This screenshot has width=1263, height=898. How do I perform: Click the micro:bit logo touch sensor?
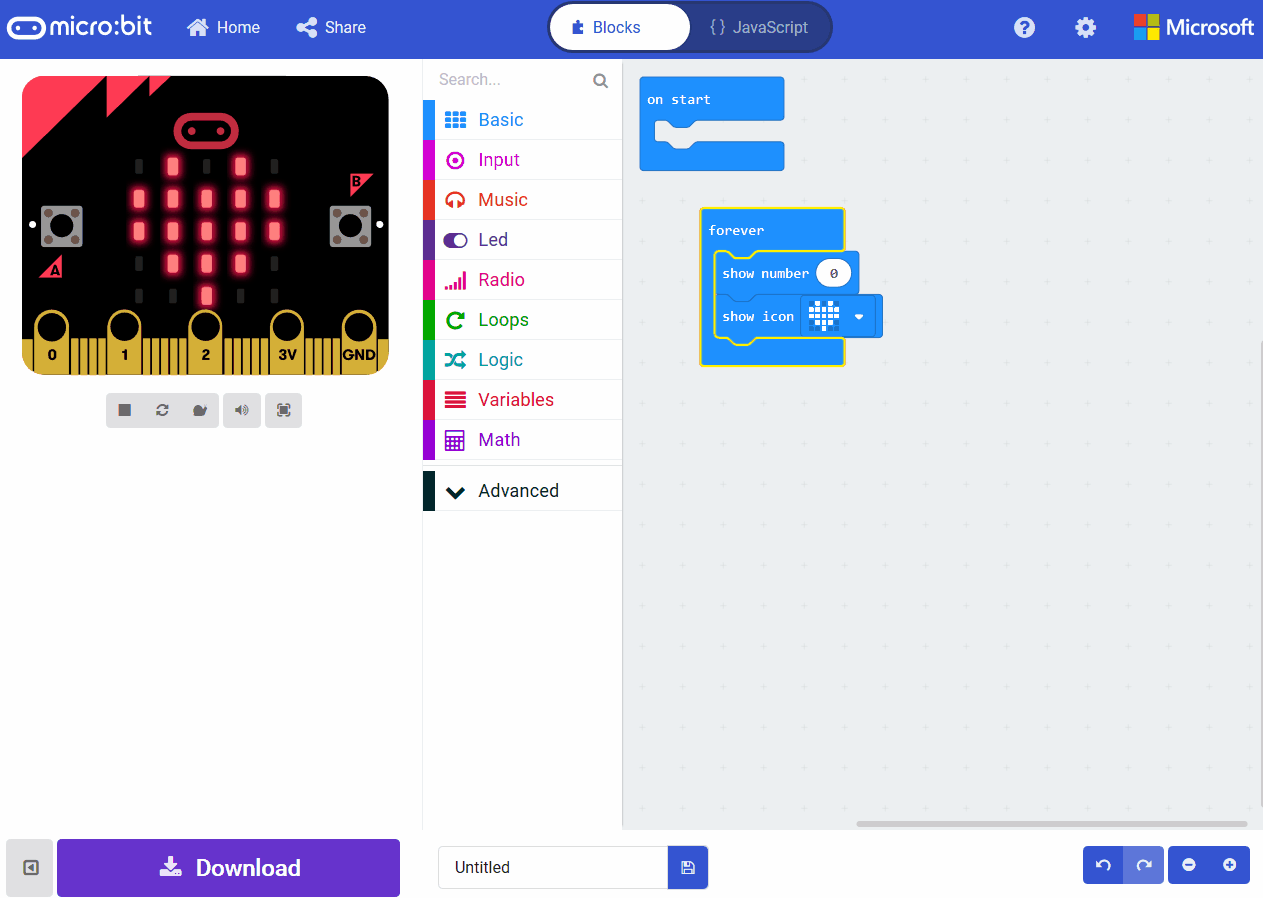pos(206,130)
